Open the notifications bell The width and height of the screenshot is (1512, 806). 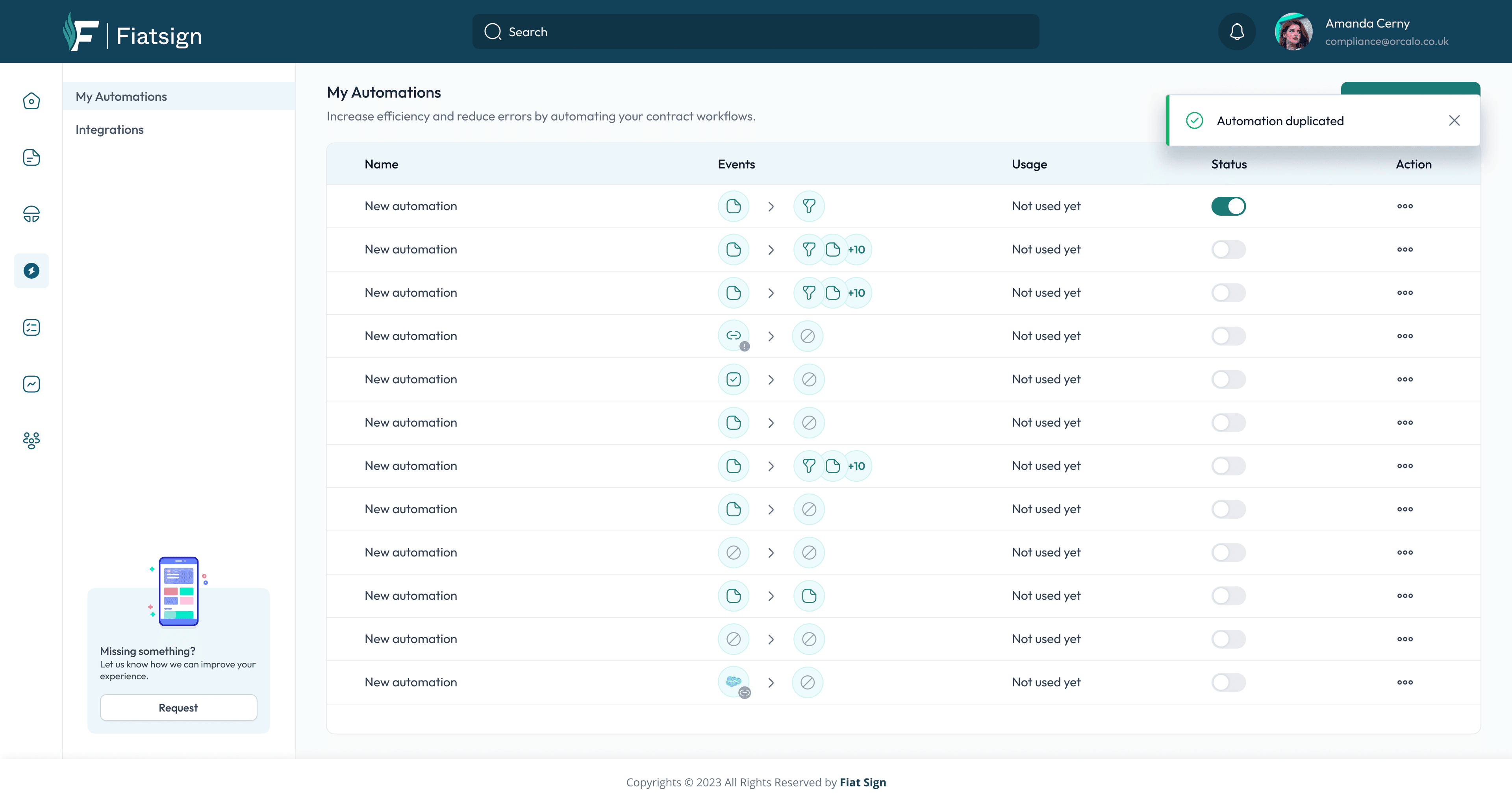(1237, 31)
